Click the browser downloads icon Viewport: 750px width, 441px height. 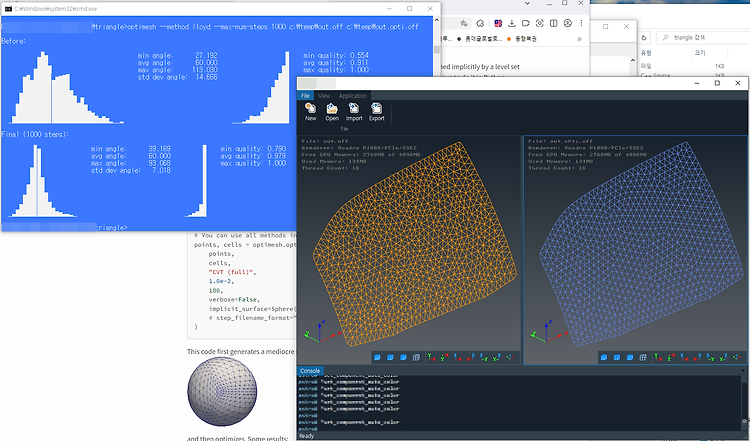(x=511, y=23)
